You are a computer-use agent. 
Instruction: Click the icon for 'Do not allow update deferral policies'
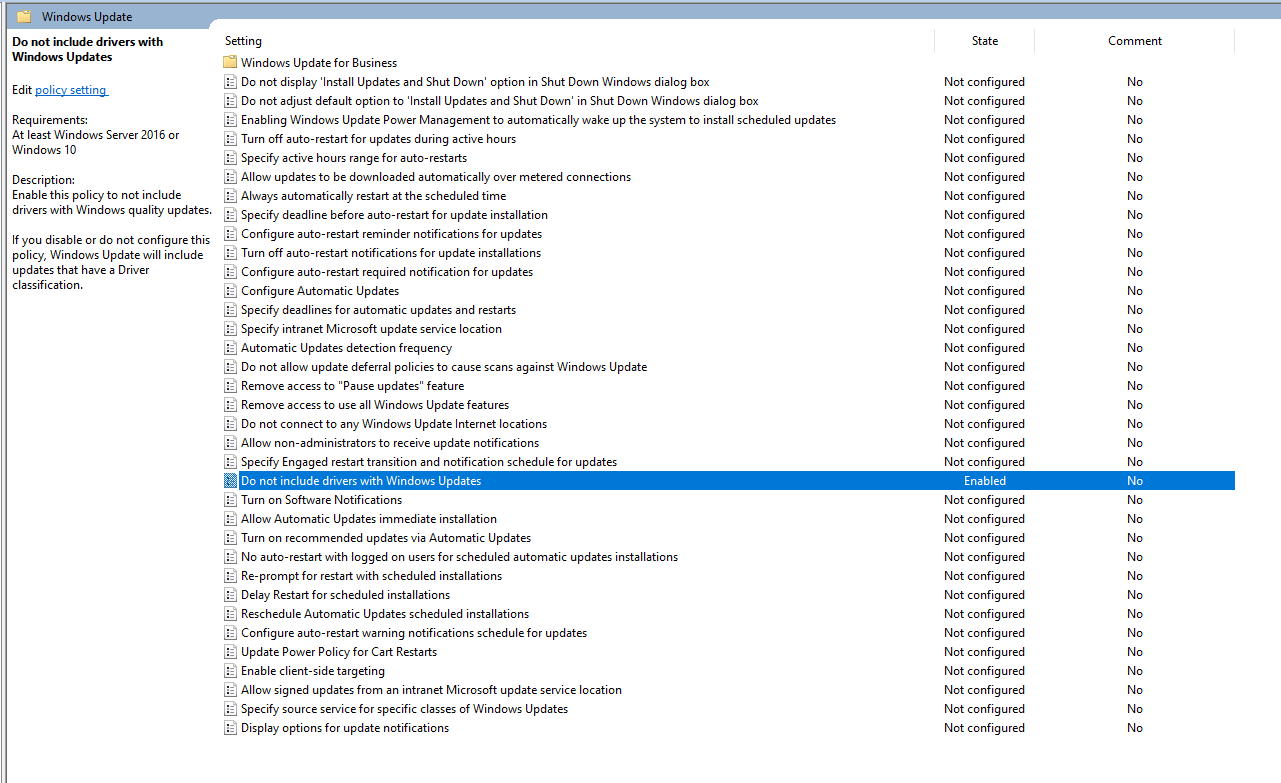coord(230,367)
